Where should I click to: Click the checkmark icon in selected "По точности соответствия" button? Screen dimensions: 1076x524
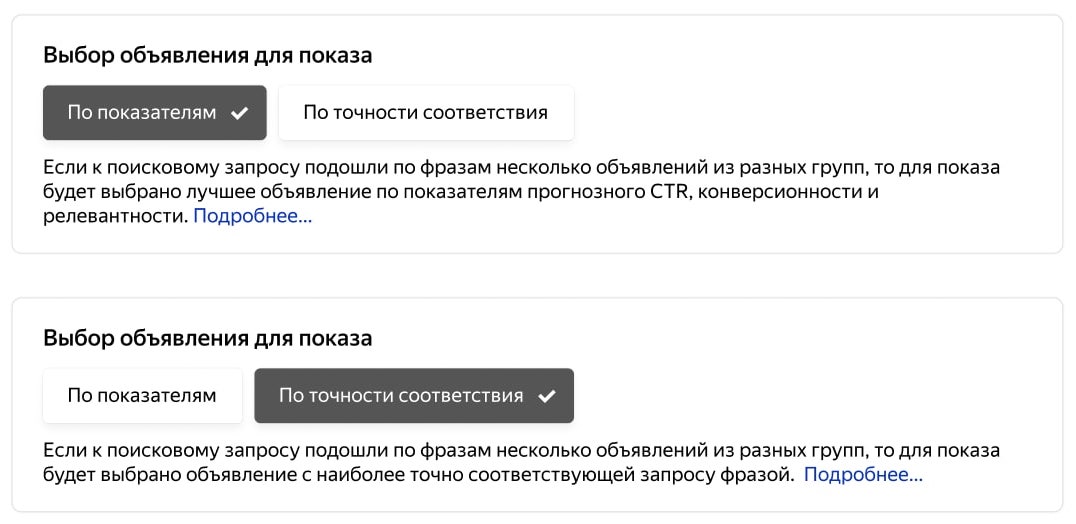pyautogui.click(x=547, y=396)
